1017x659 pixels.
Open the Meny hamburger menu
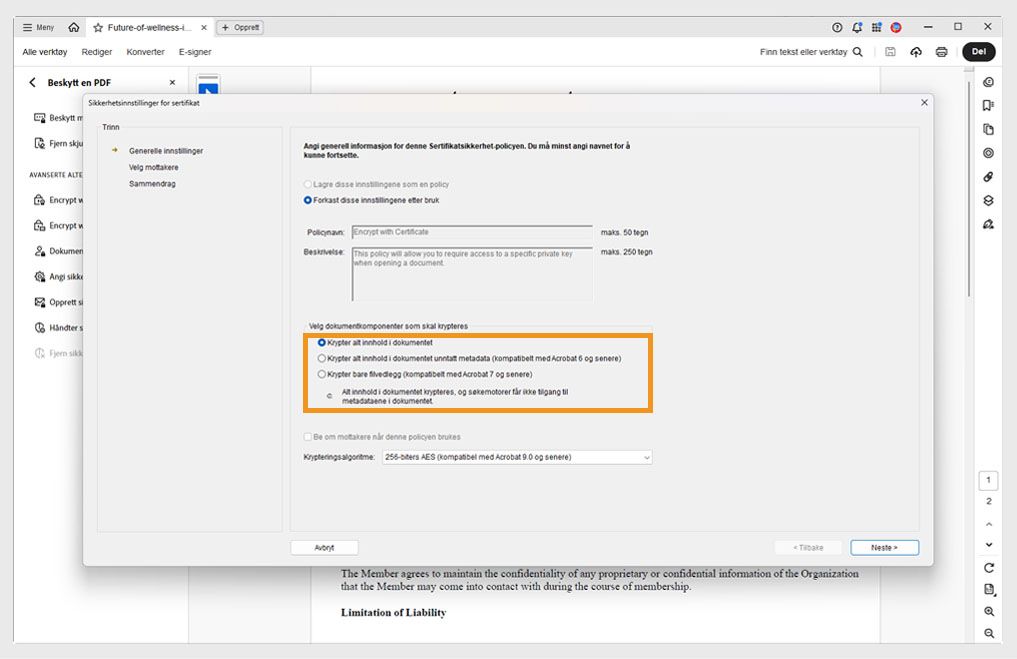tap(38, 27)
